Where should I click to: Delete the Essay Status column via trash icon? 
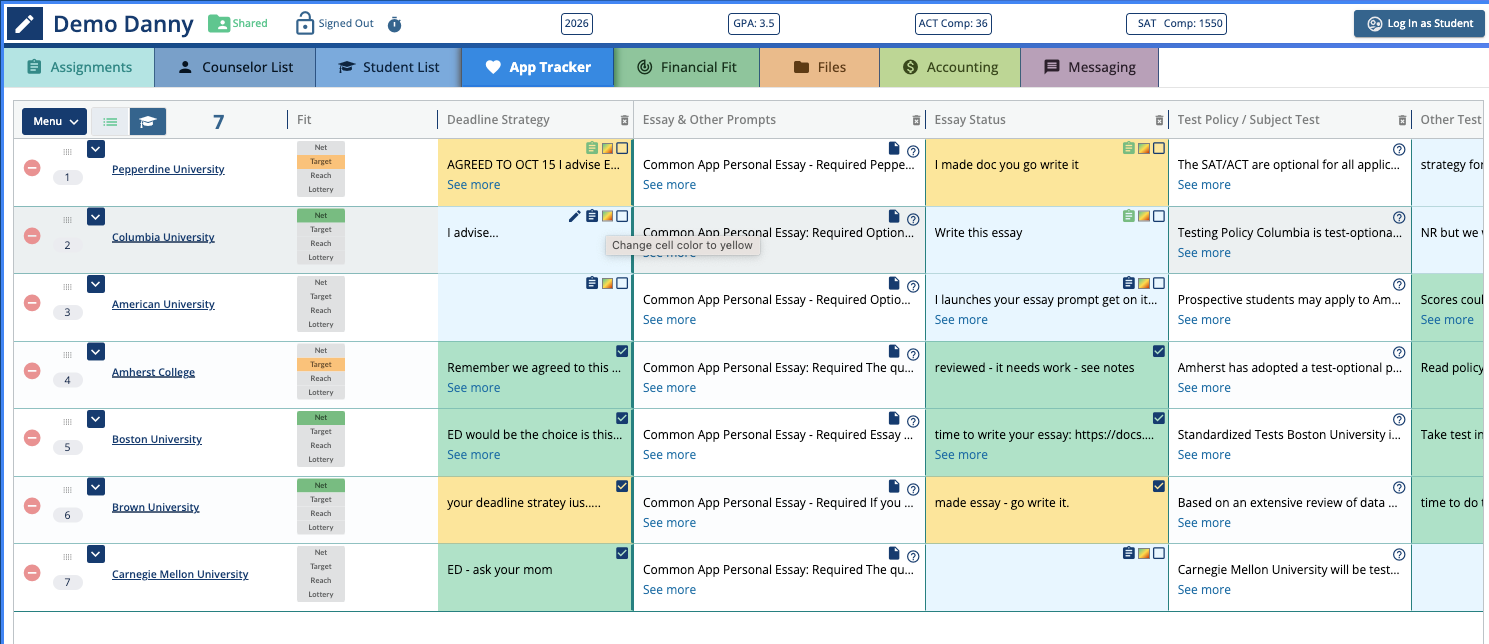point(1160,120)
